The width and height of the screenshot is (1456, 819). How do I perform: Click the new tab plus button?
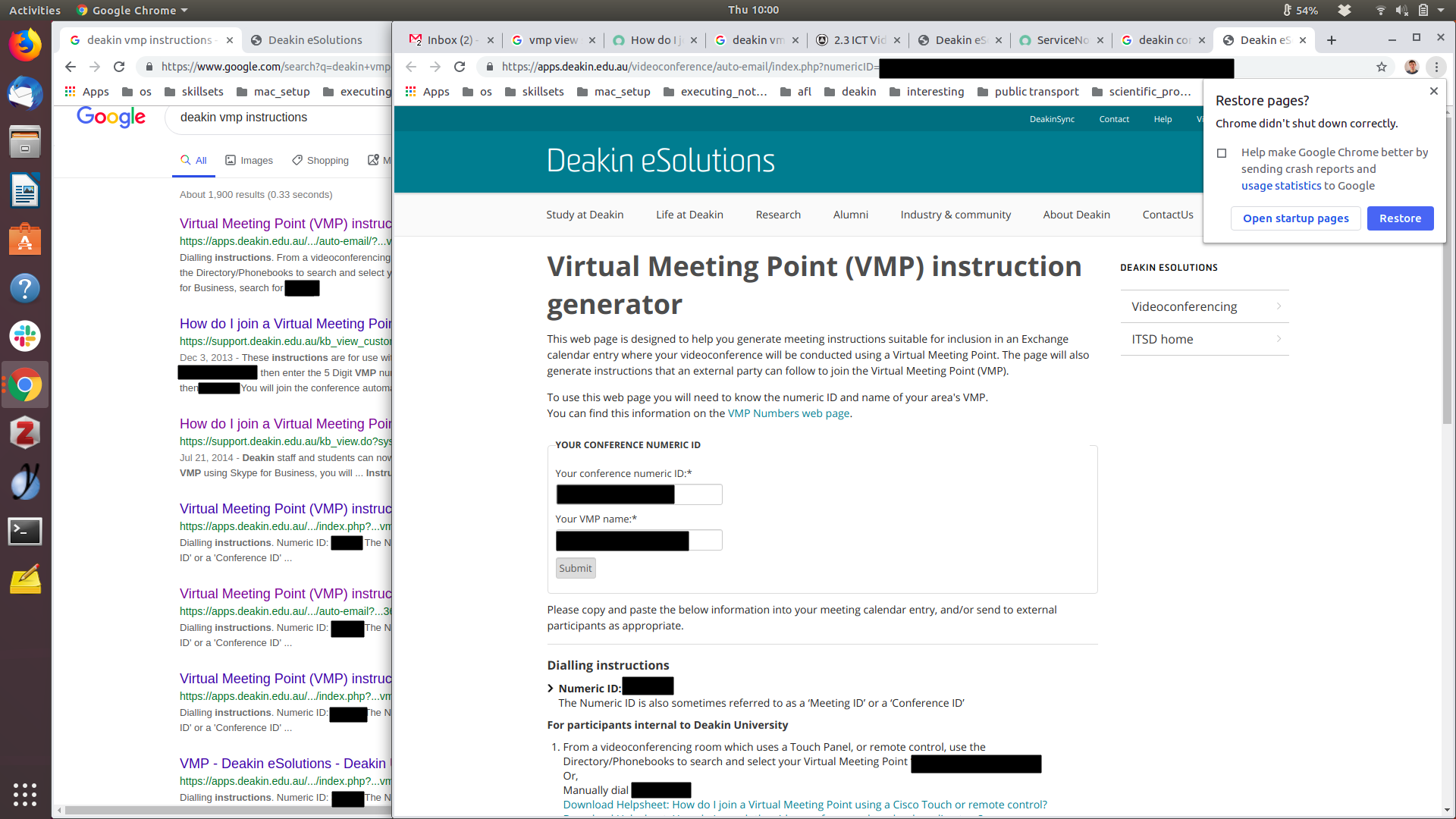(x=1332, y=40)
